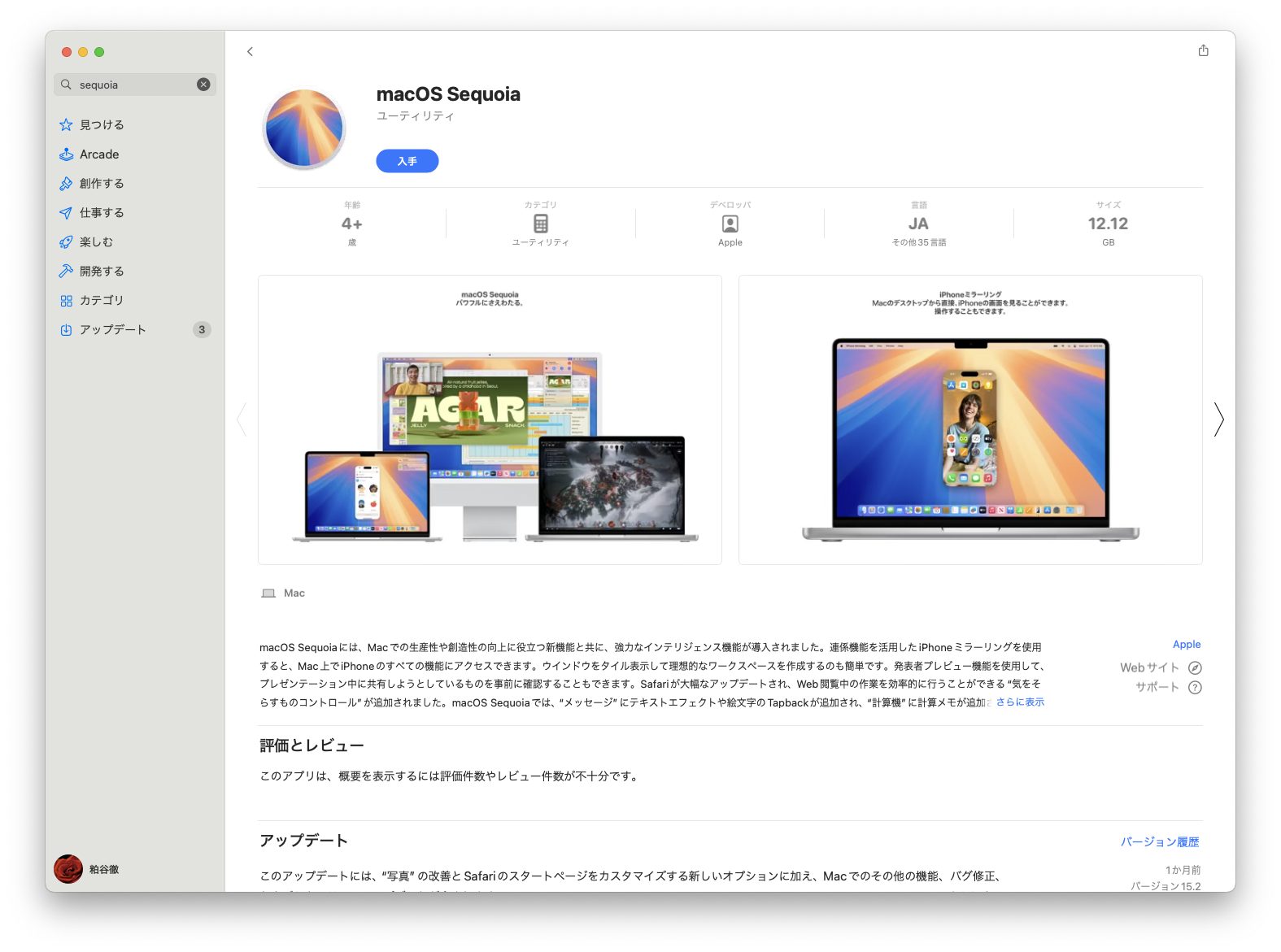
Task: Show next screenshot with right chevron
Action: point(1218,419)
